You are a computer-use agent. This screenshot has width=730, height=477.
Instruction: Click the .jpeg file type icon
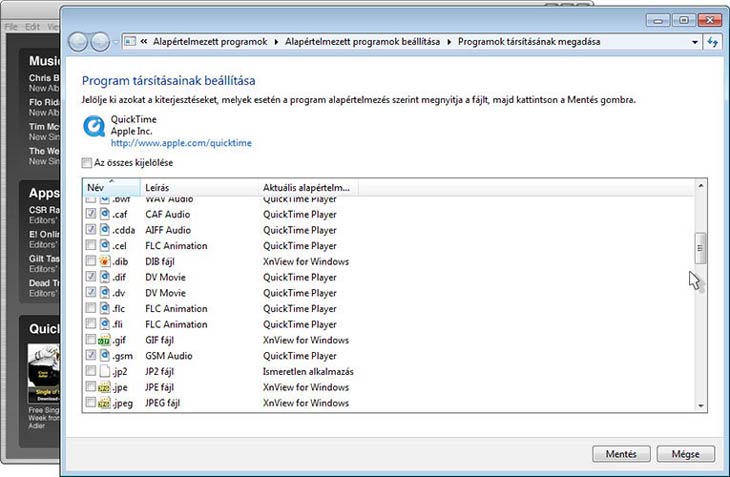click(104, 403)
